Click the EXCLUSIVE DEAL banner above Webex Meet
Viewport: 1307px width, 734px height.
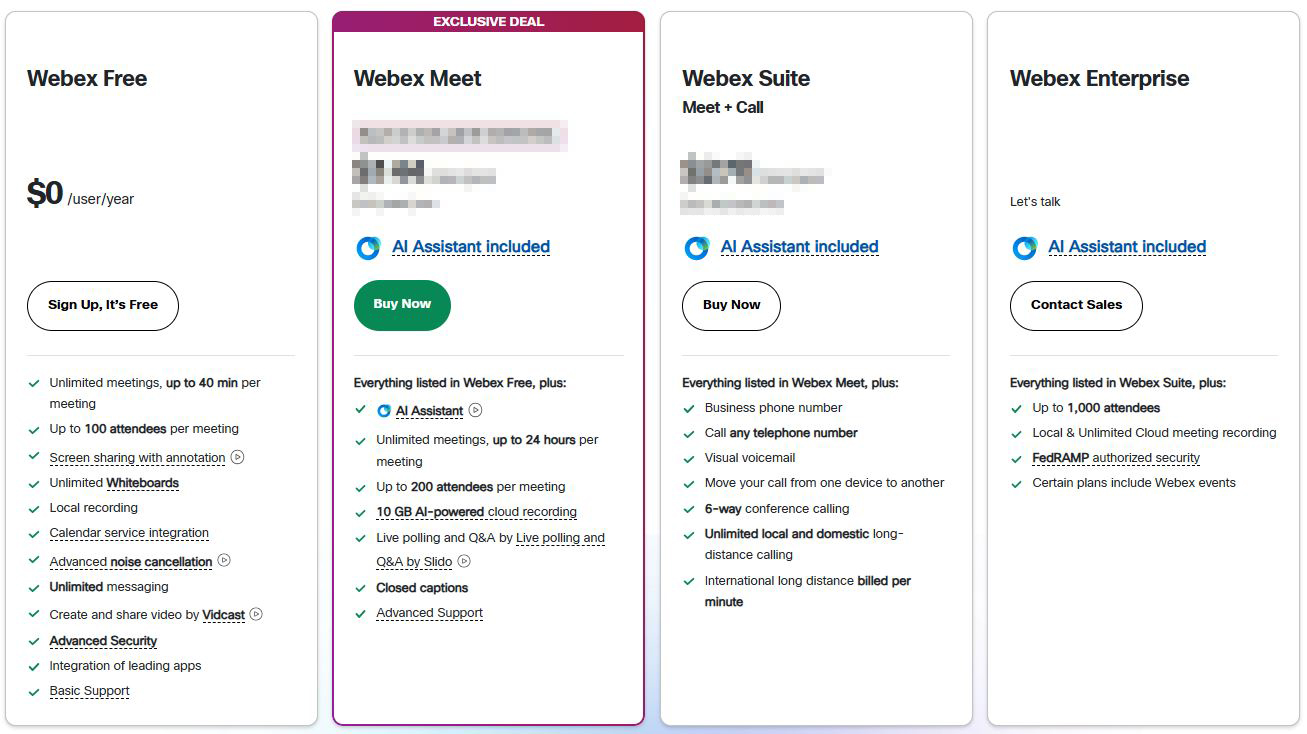[488, 20]
